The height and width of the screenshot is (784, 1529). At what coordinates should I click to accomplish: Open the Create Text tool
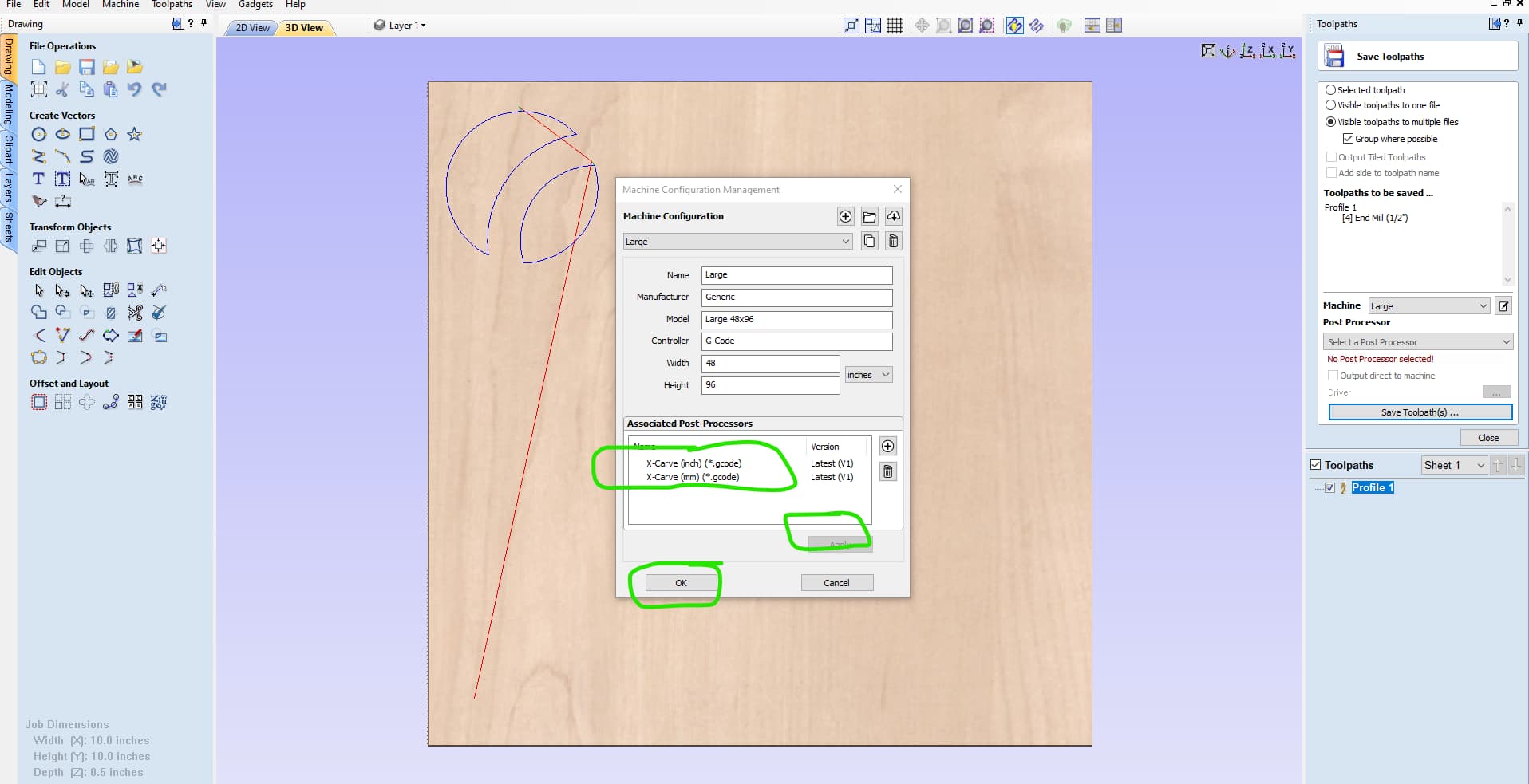coord(38,179)
